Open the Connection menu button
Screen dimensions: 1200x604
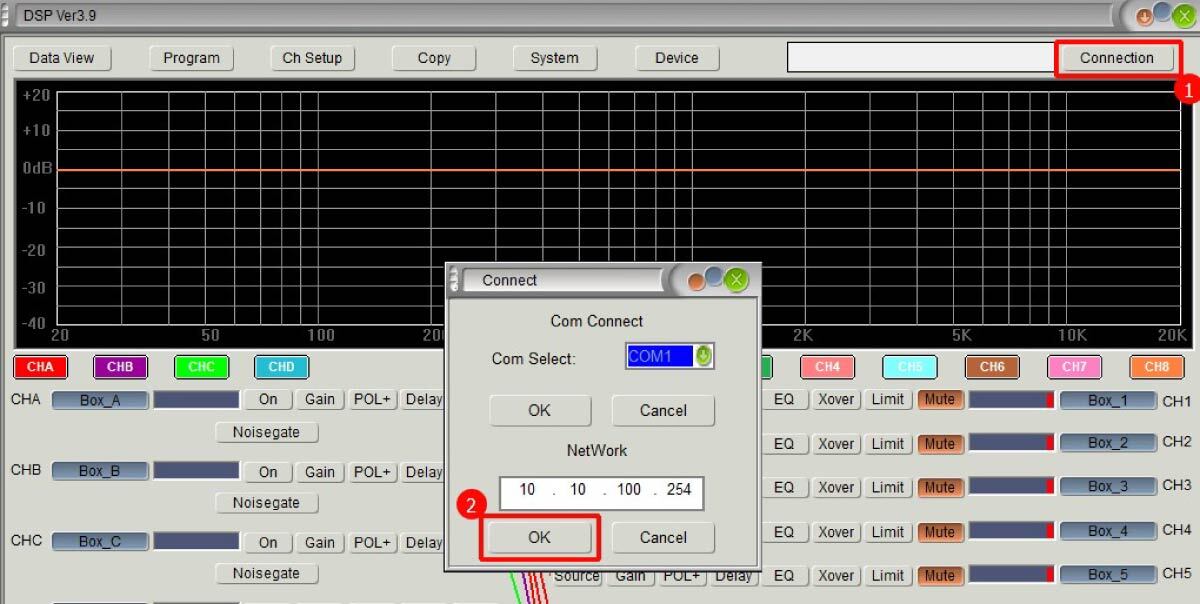pyautogui.click(x=1116, y=58)
